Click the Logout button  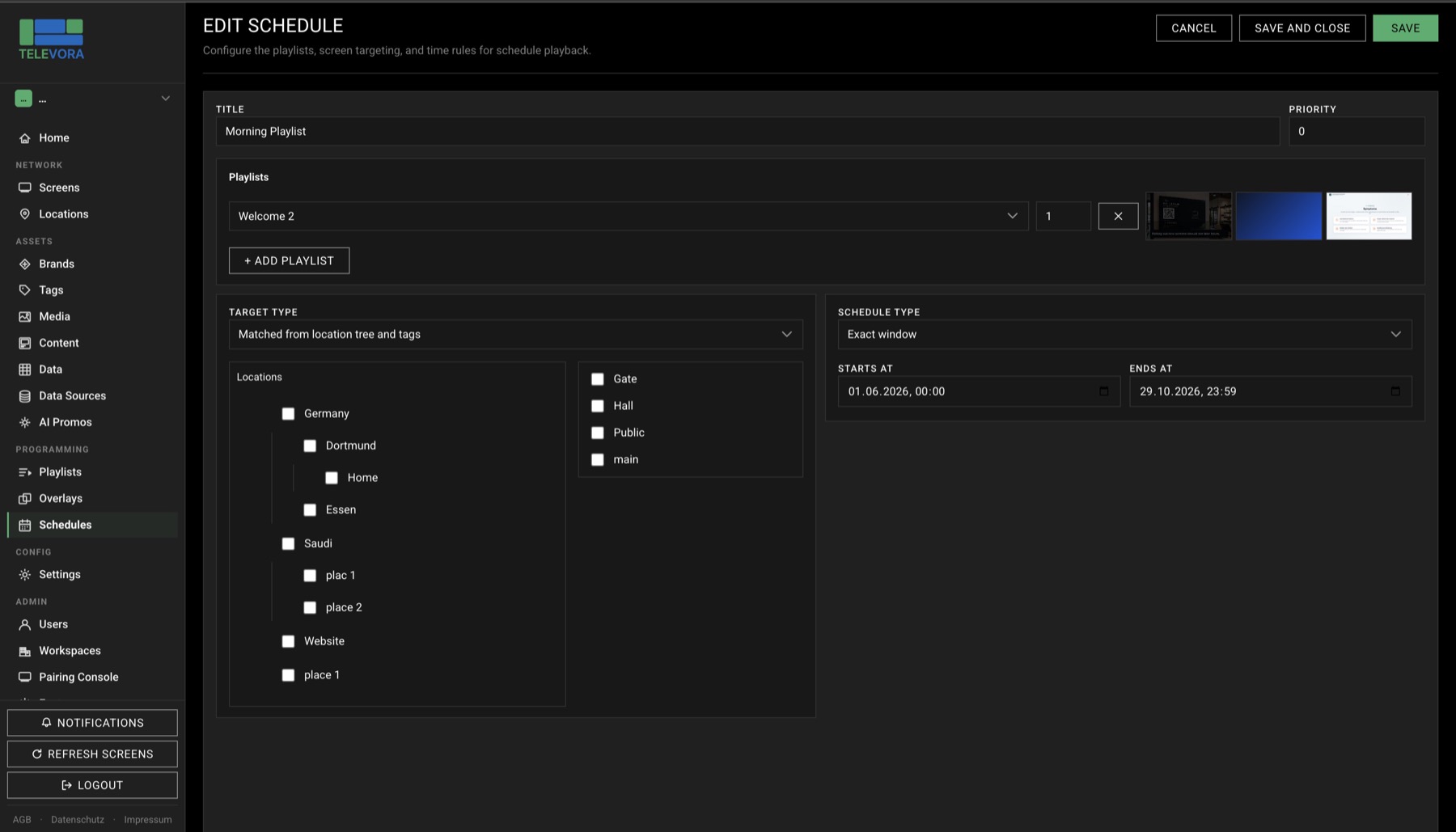coord(92,785)
